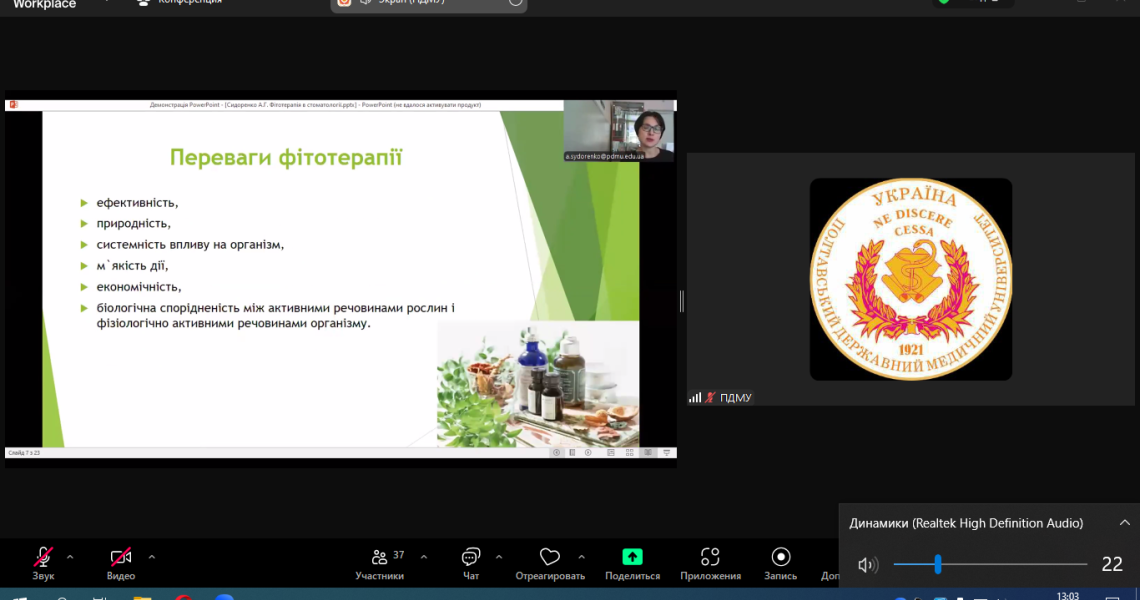
Task: Click the speaker mute icon in volume flyout
Action: (867, 564)
